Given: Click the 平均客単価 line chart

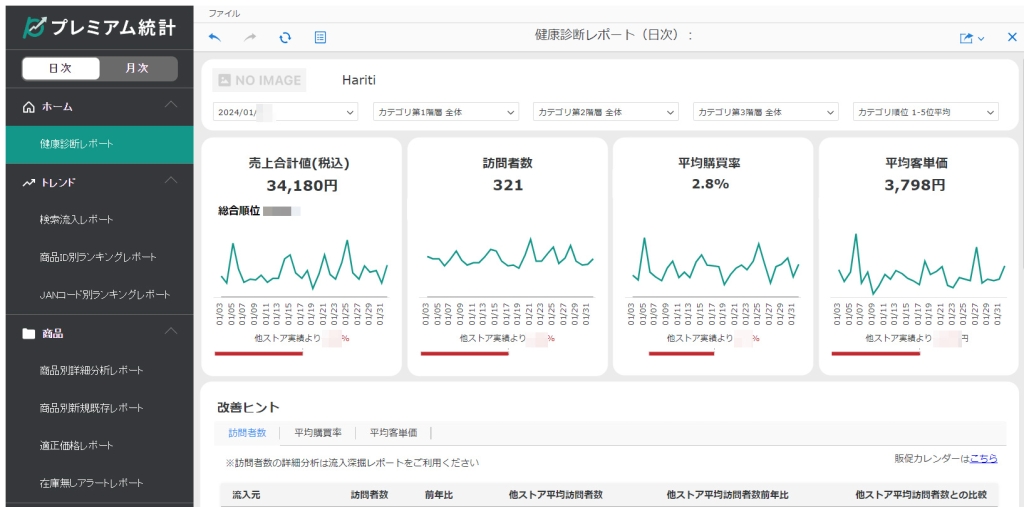Looking at the screenshot, I should 921,267.
